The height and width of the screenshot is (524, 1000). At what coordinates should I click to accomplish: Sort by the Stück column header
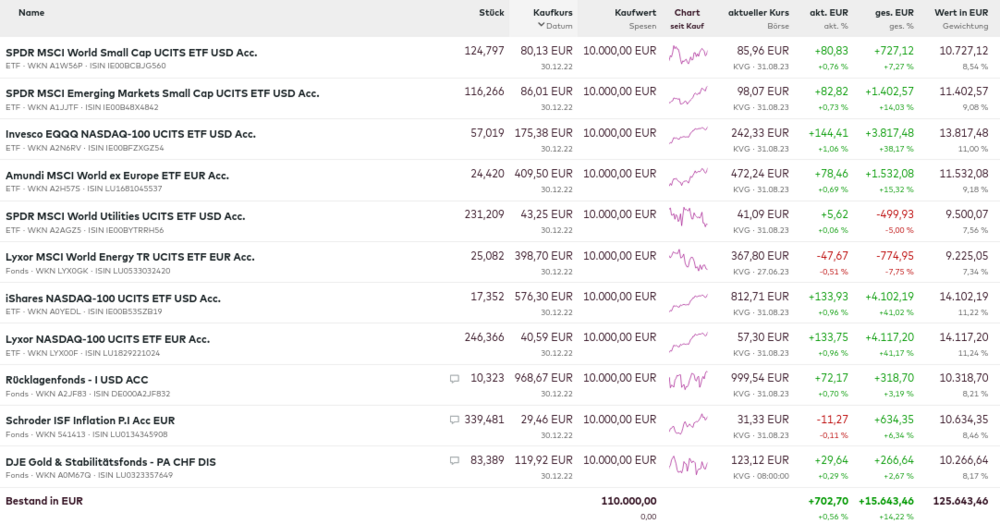pos(491,13)
